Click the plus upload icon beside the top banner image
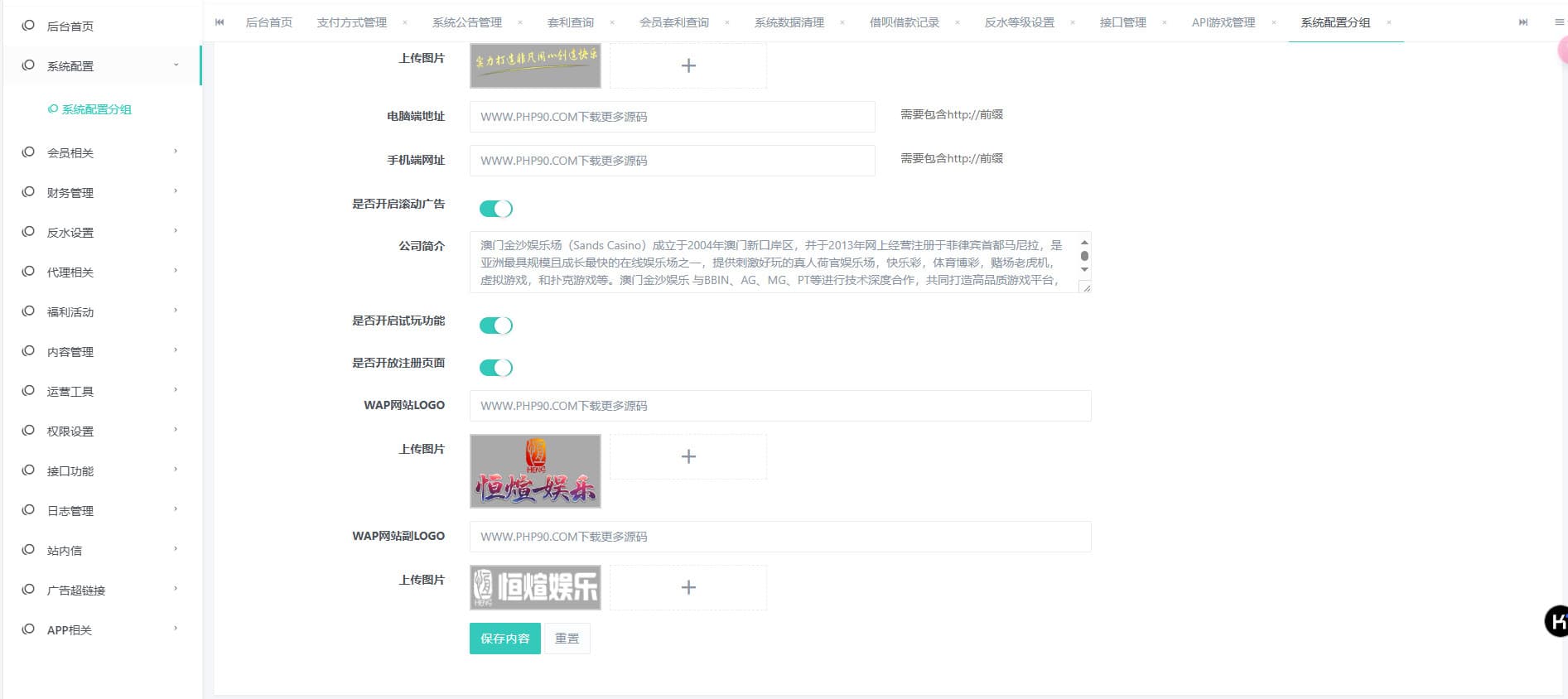The height and width of the screenshot is (699, 1568). pyautogui.click(x=688, y=65)
